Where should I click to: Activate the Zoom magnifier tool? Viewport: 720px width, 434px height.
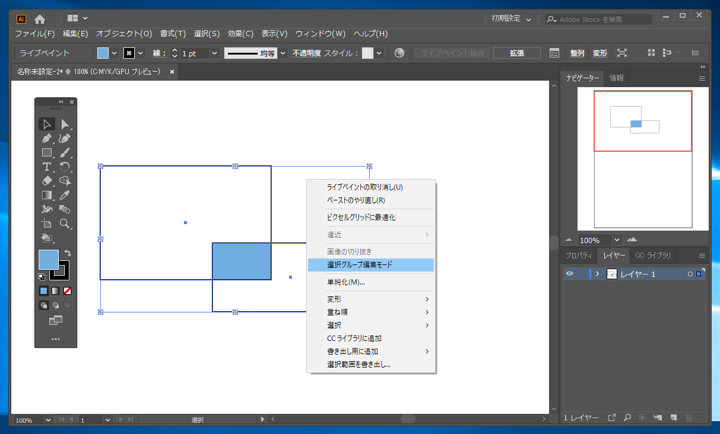click(65, 224)
